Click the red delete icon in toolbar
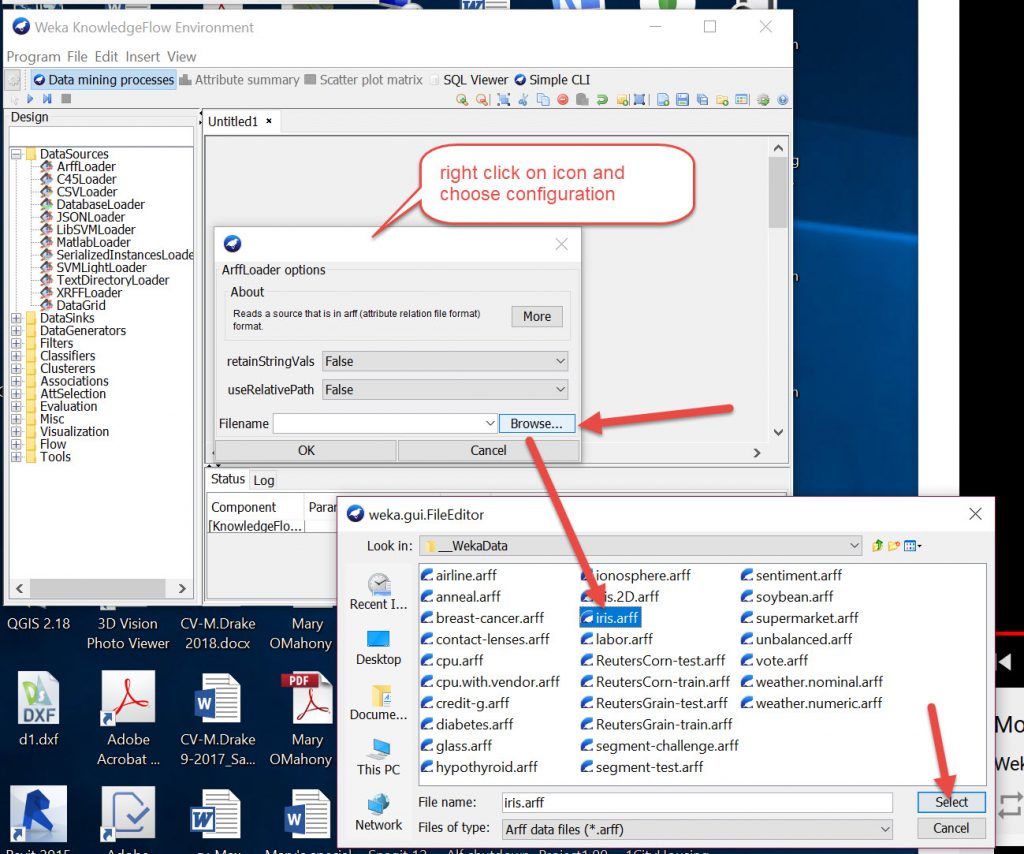This screenshot has width=1024, height=854. tap(563, 99)
